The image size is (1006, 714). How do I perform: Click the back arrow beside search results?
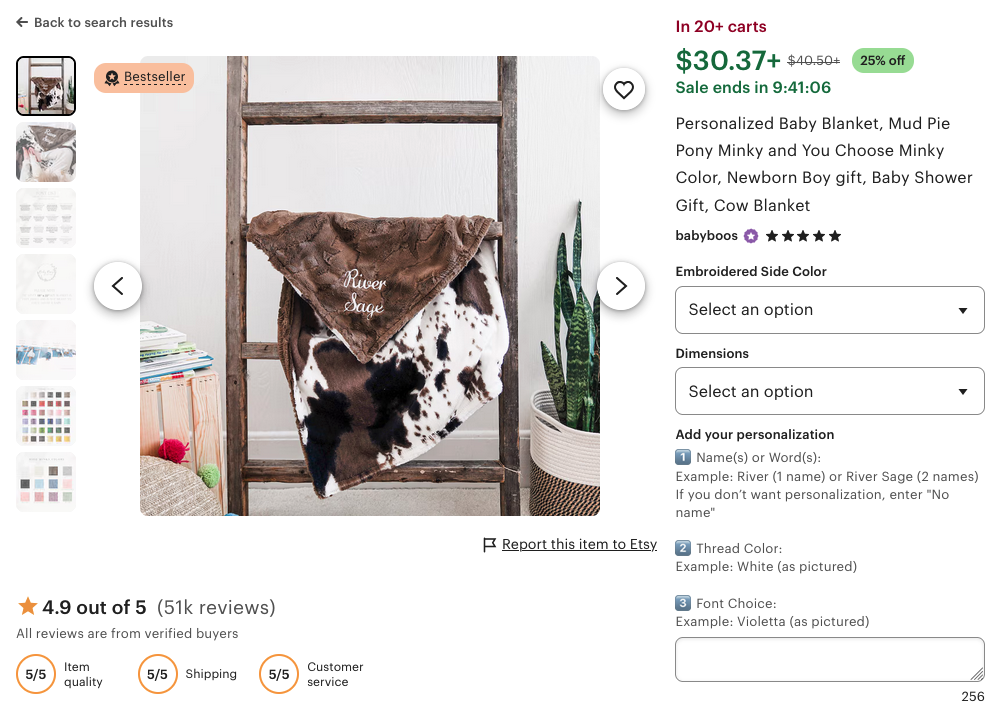(20, 22)
